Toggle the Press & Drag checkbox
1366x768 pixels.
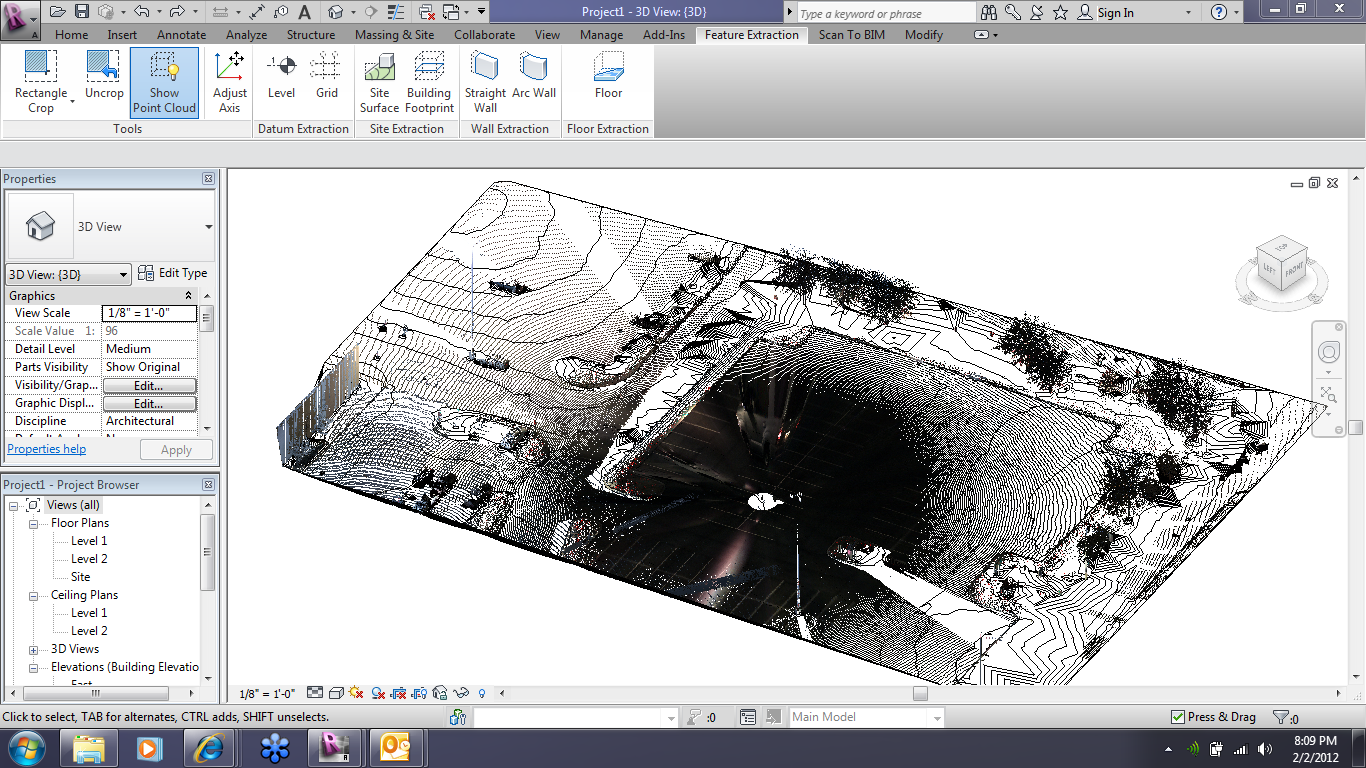pos(1178,717)
